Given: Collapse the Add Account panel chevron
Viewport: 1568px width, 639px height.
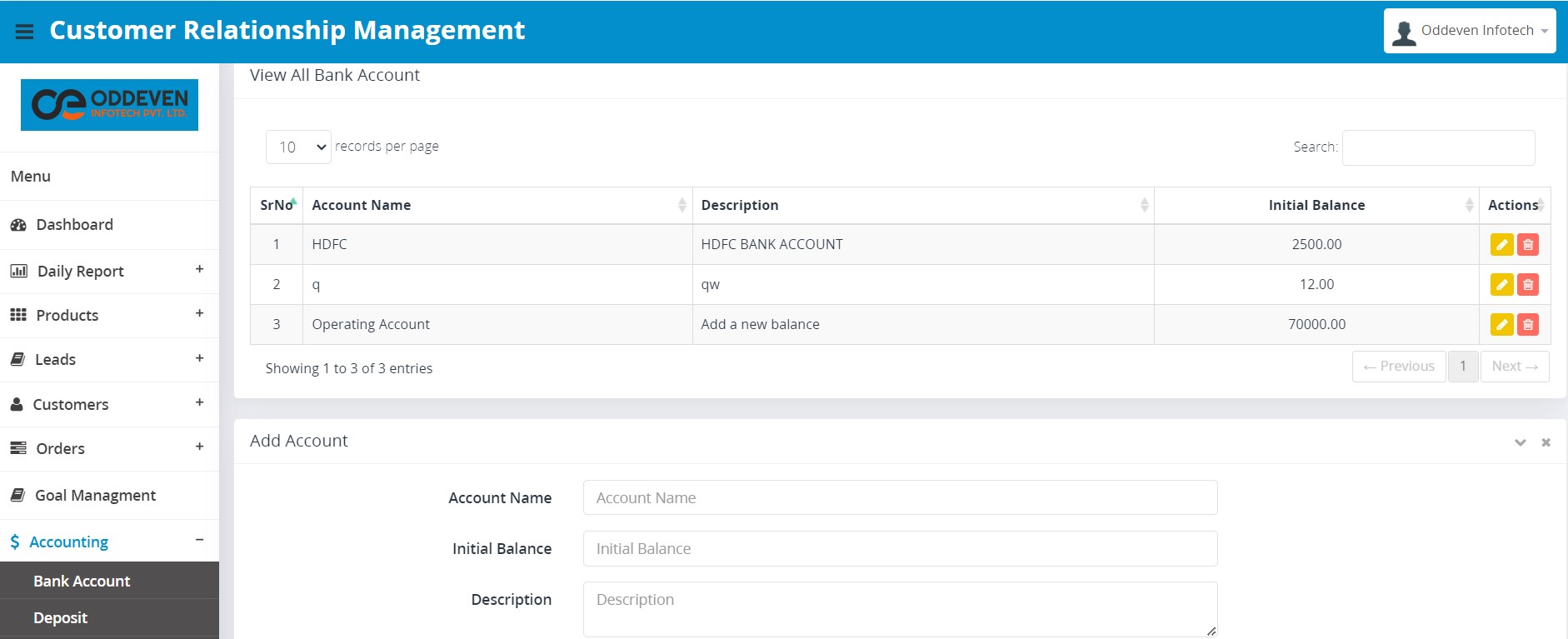Looking at the screenshot, I should tap(1520, 442).
